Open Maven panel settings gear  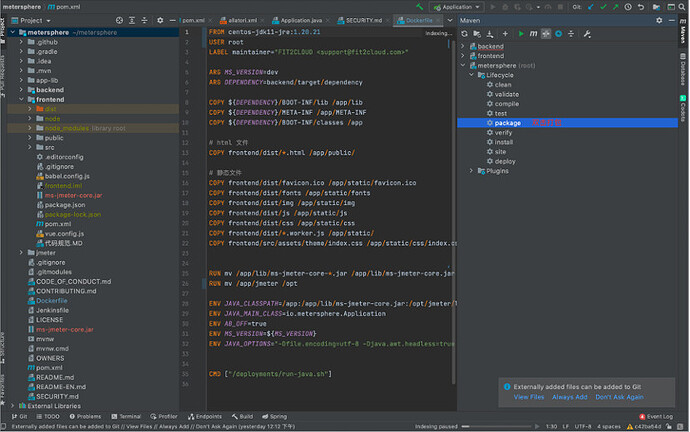[659, 20]
